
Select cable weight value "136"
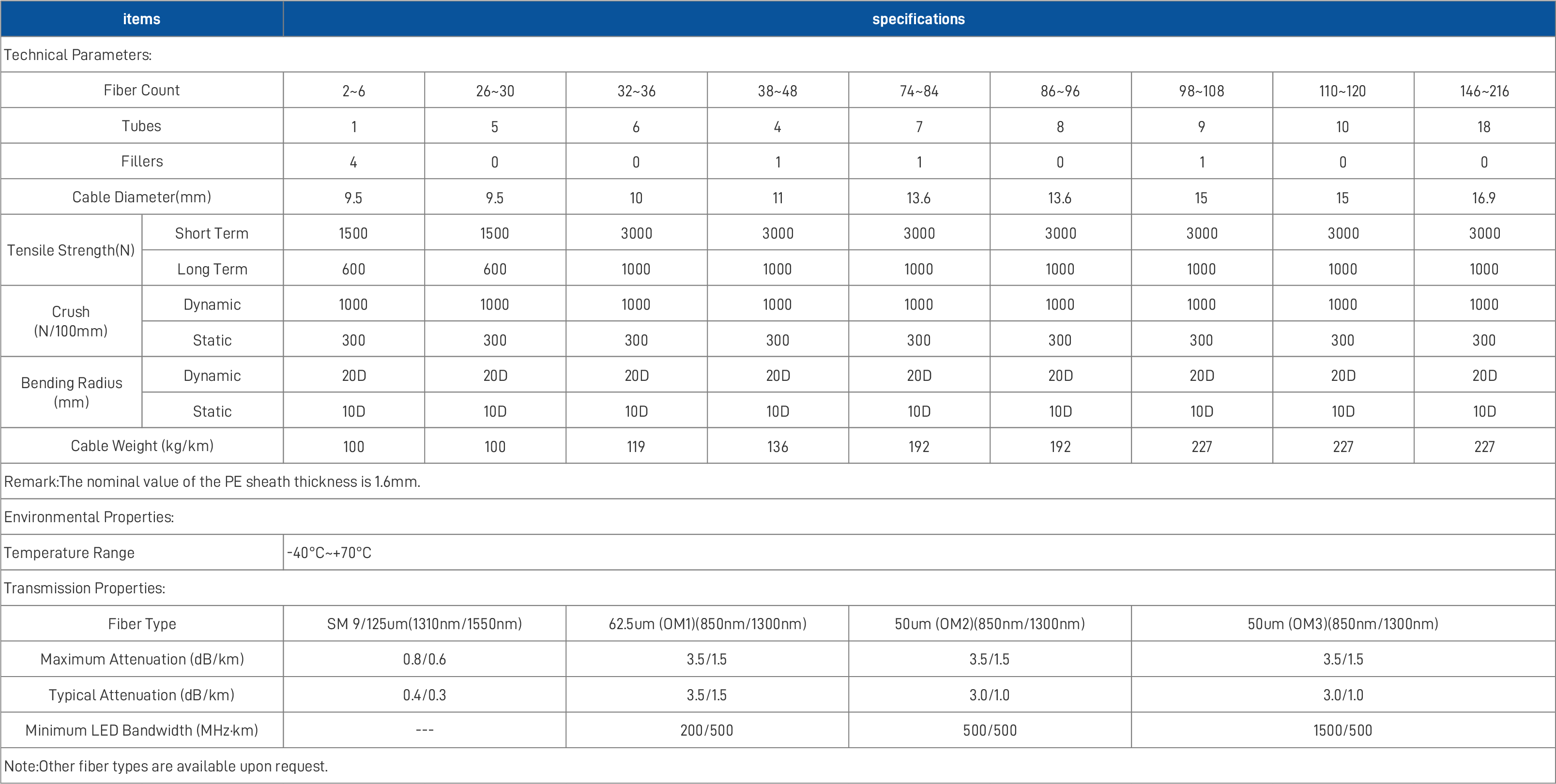point(778,446)
